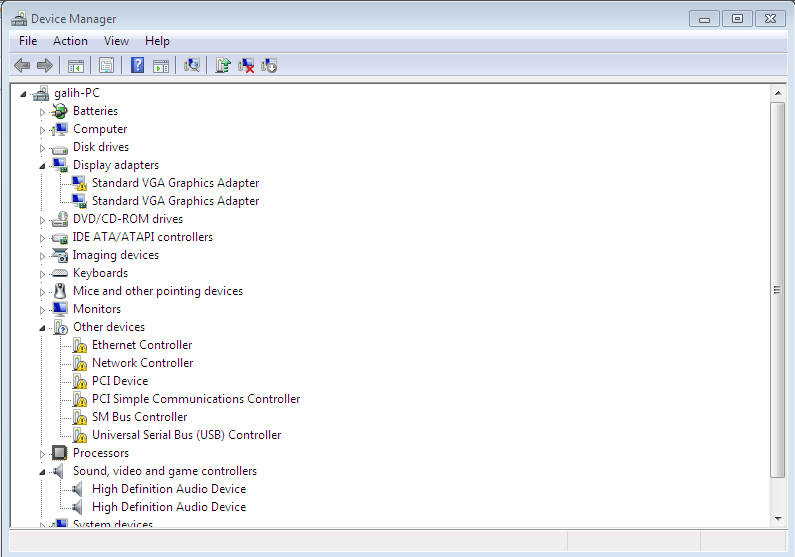Viewport: 795px width, 557px height.
Task: Collapse Sound, video and game controllers
Action: point(42,472)
